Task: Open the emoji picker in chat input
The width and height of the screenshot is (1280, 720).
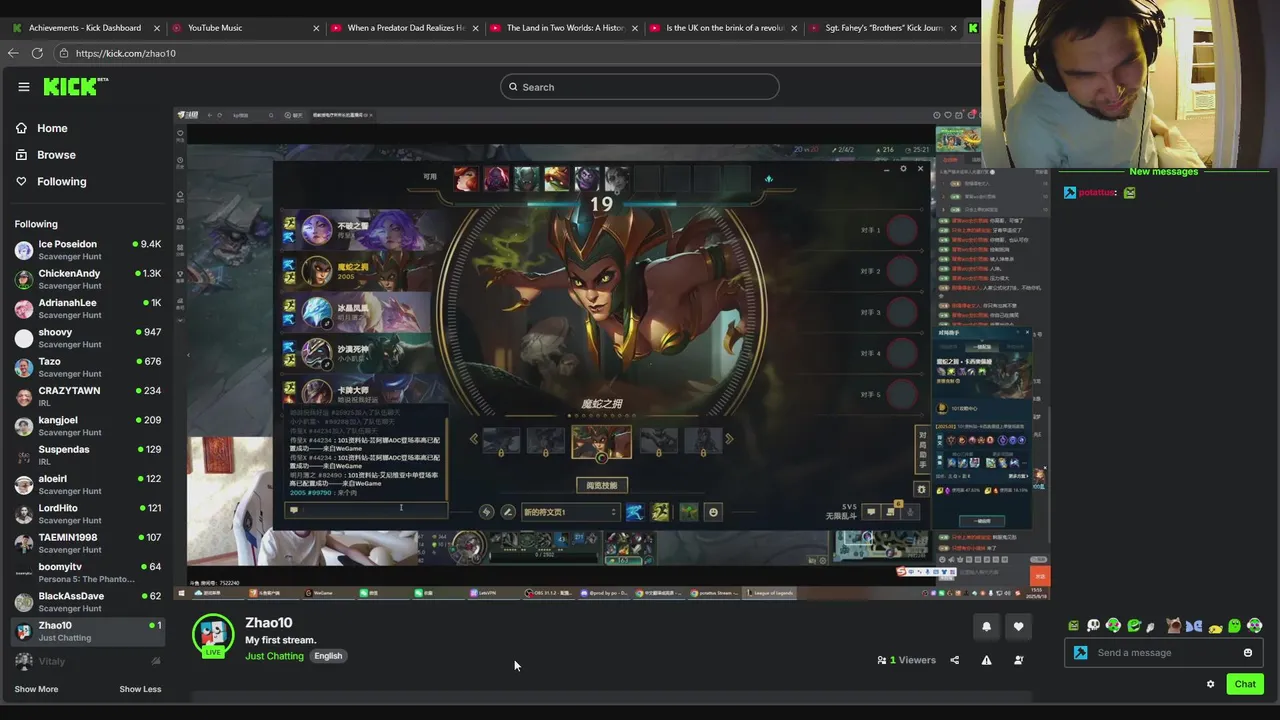Action: 1248,653
